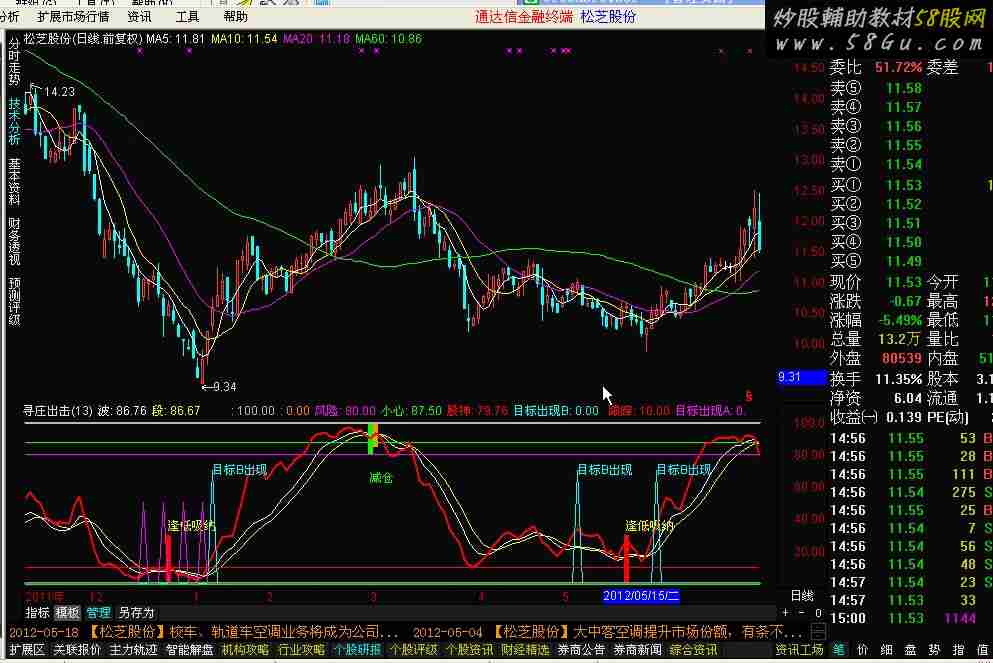Screen dimensions: 993x663
Task: Click the 2012/05/15 date marker on timeline
Action: 641,595
